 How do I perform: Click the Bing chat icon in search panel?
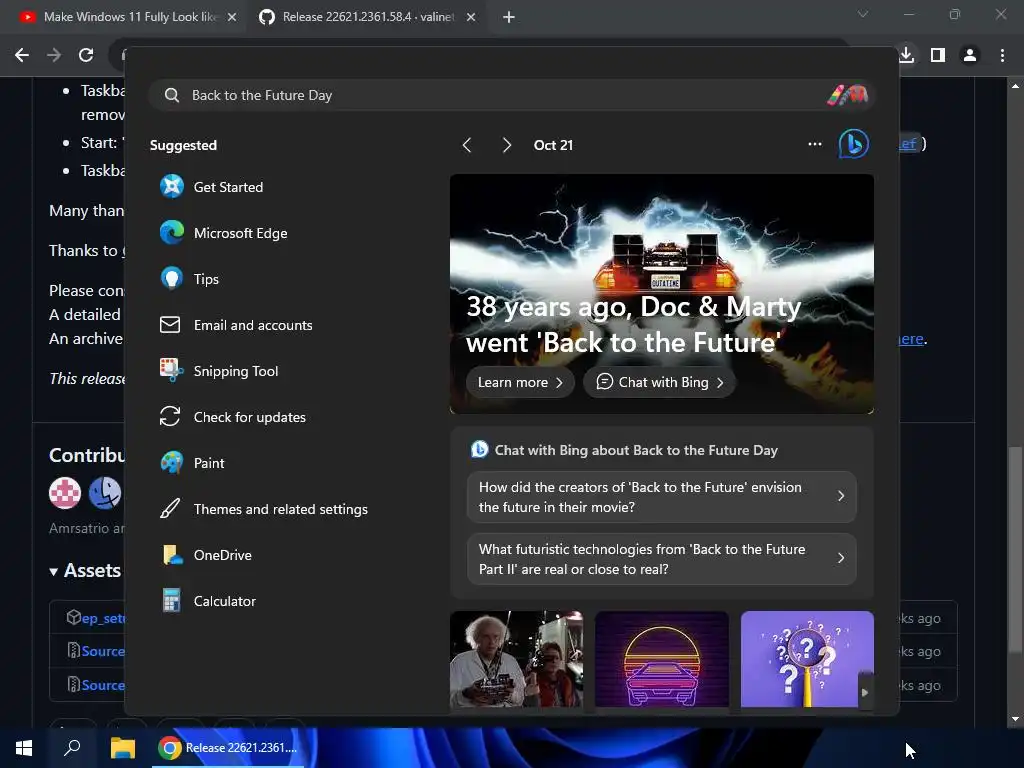pyautogui.click(x=853, y=144)
